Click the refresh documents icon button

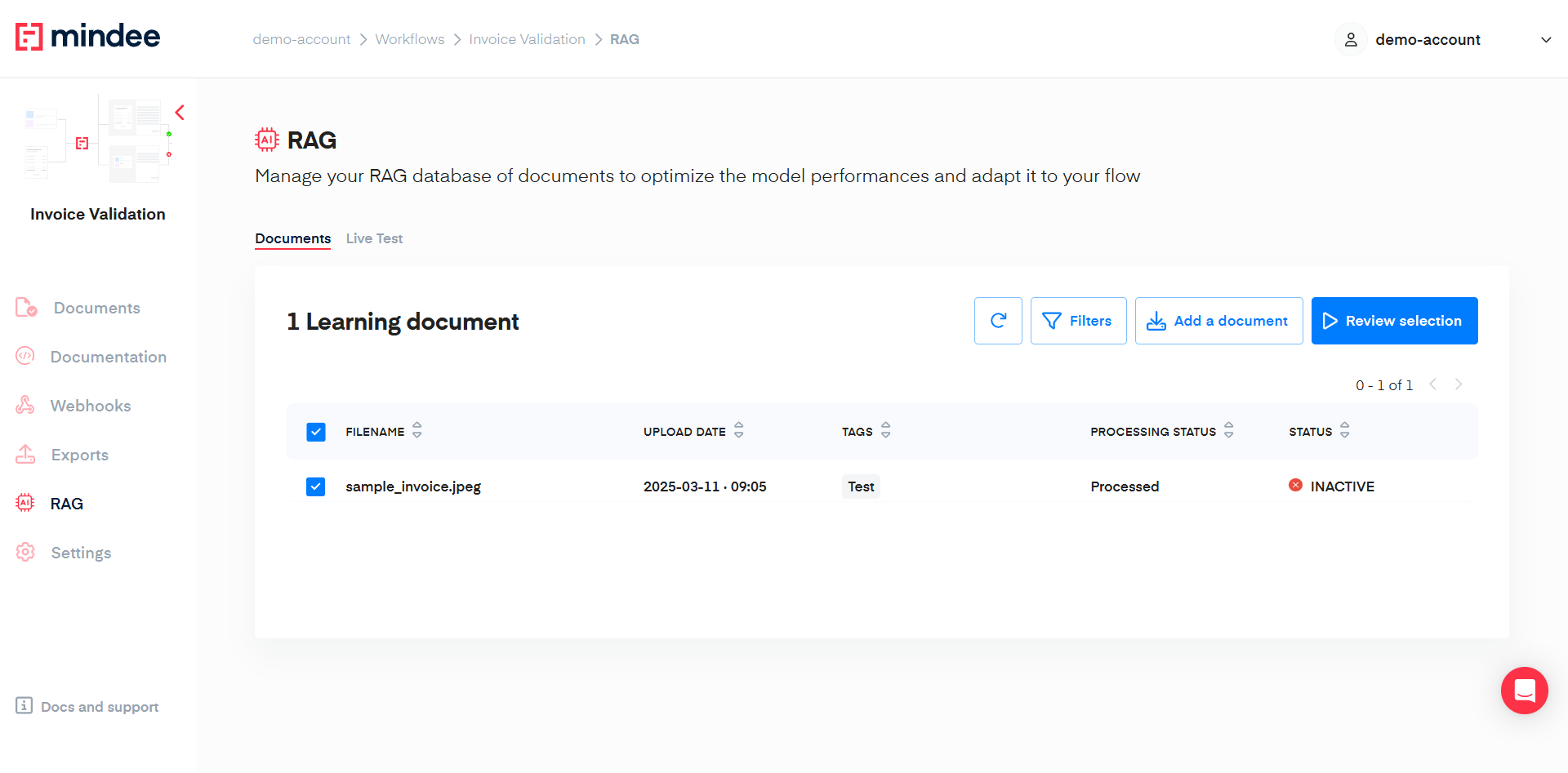coord(997,321)
